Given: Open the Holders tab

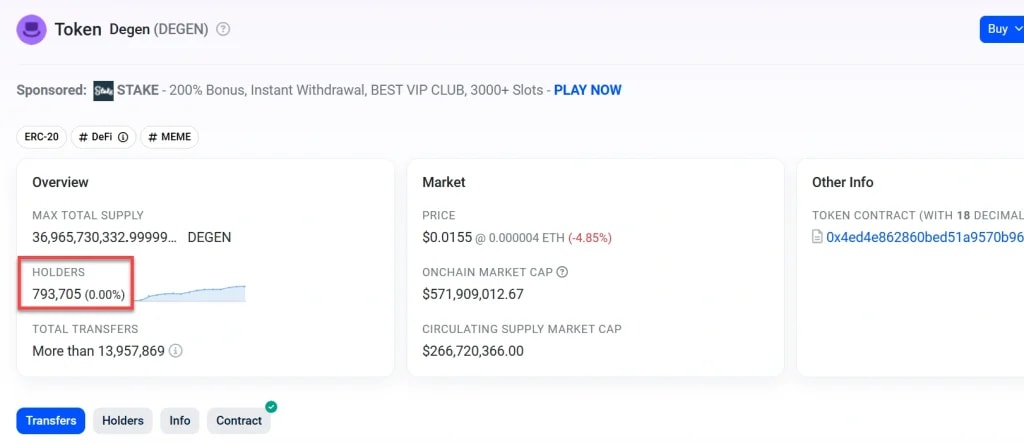Looking at the screenshot, I should tap(123, 421).
